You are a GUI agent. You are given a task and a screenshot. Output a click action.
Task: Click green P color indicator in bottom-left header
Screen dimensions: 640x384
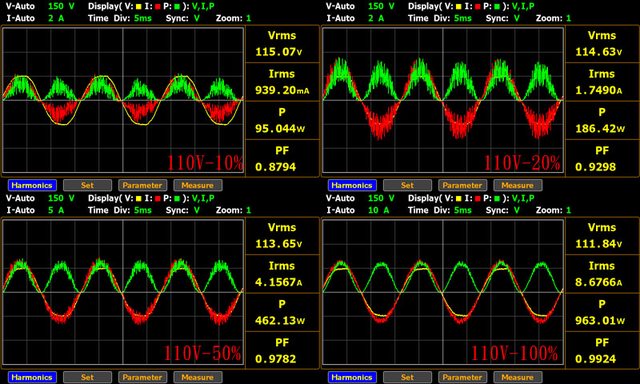pyautogui.click(x=177, y=199)
